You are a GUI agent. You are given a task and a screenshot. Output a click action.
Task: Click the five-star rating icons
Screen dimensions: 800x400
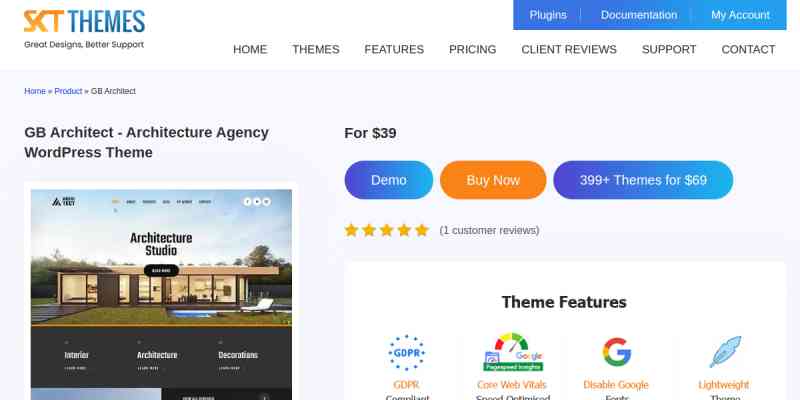coord(387,231)
